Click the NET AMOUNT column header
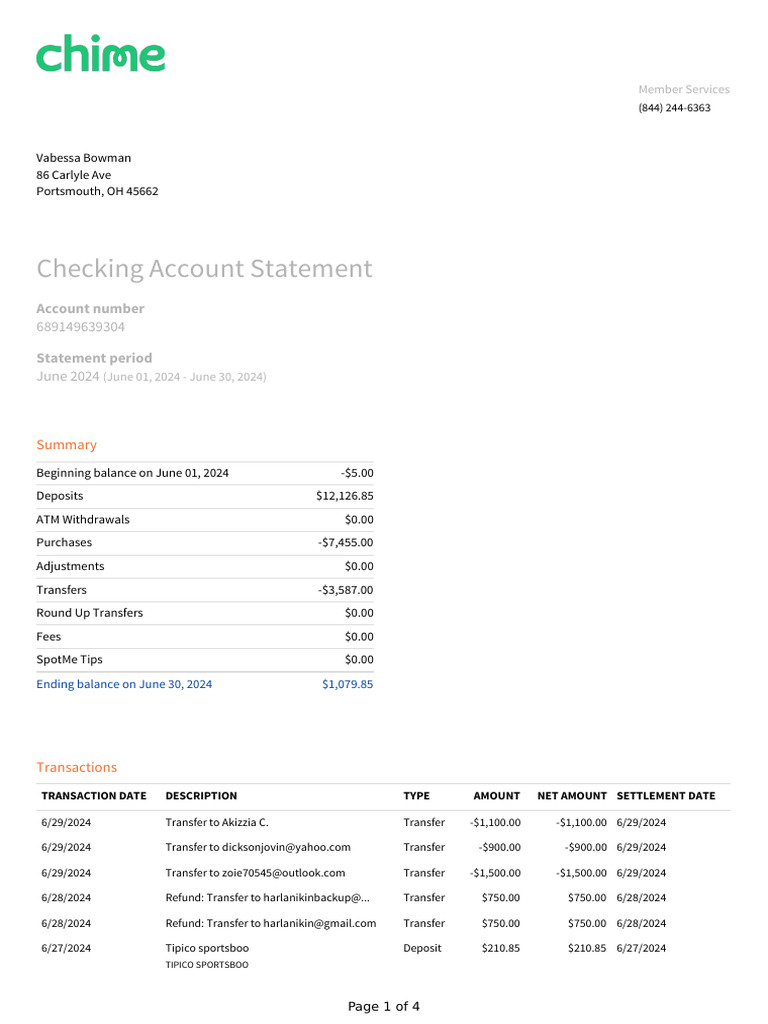This screenshot has width=768, height=1024. coord(572,797)
